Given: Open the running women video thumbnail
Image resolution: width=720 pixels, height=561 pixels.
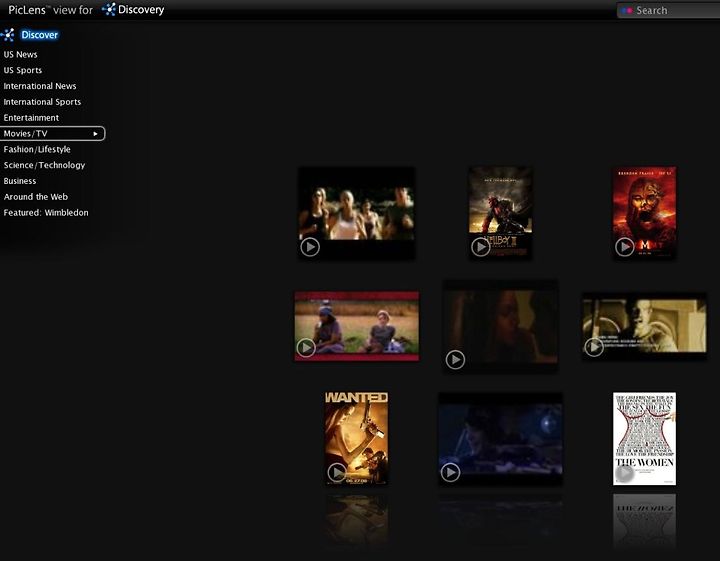Looking at the screenshot, I should [357, 213].
